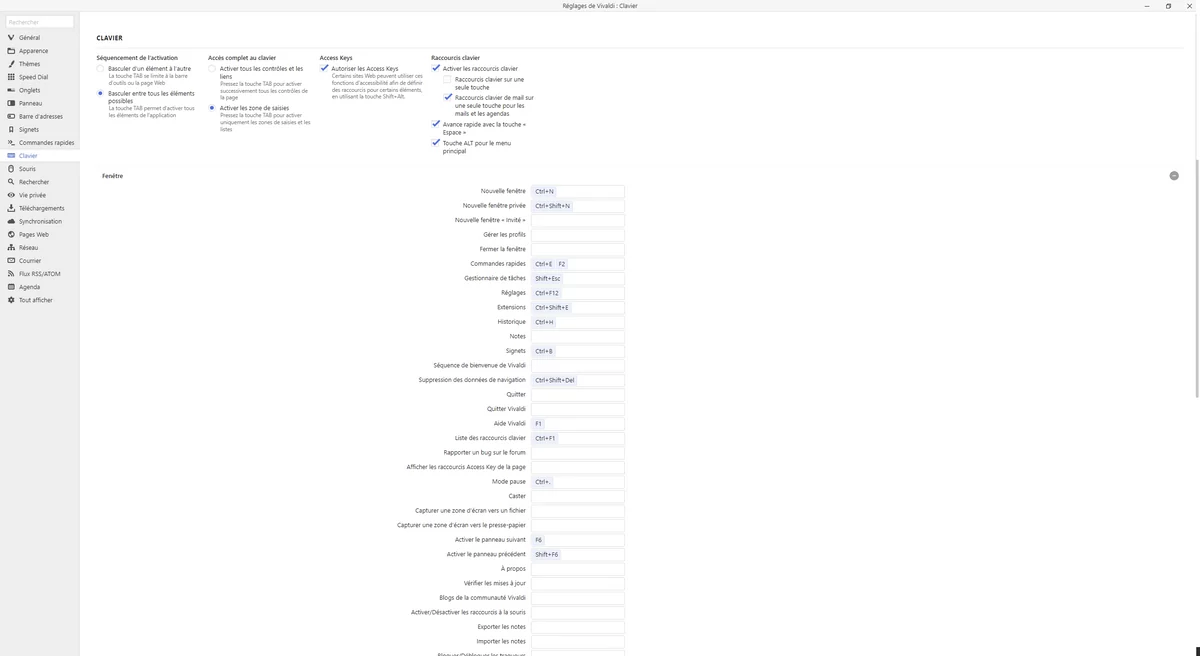Click the Quitter Vivaldi shortcut field
1200x656 pixels.
(578, 409)
